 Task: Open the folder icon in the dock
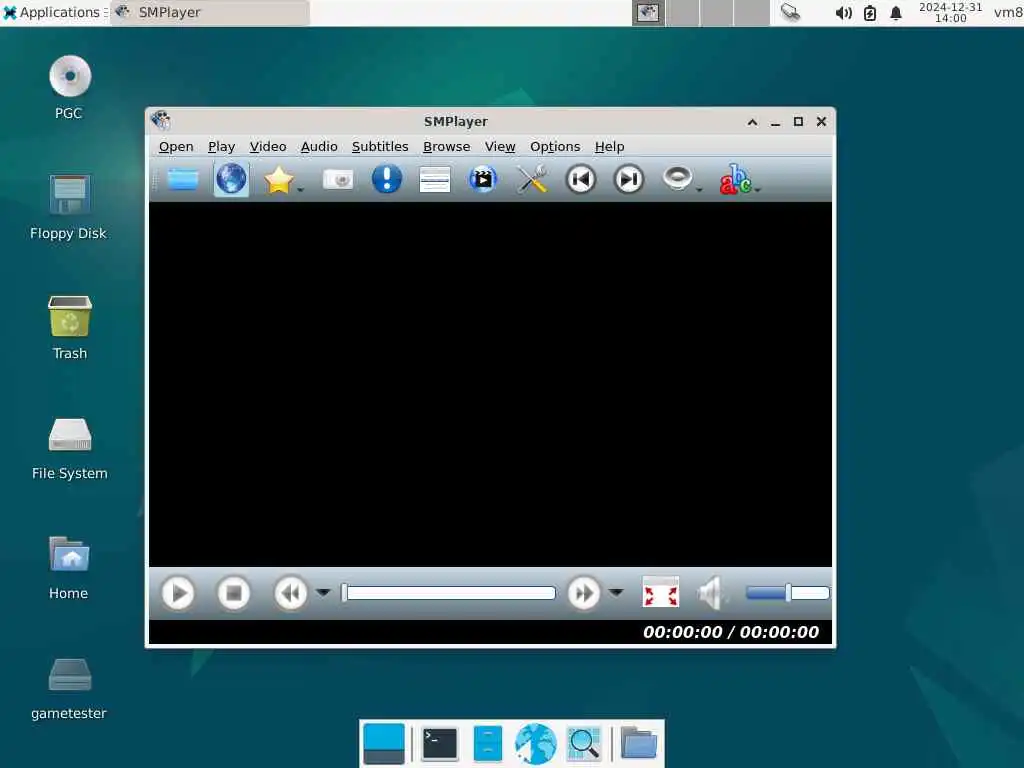pos(638,743)
